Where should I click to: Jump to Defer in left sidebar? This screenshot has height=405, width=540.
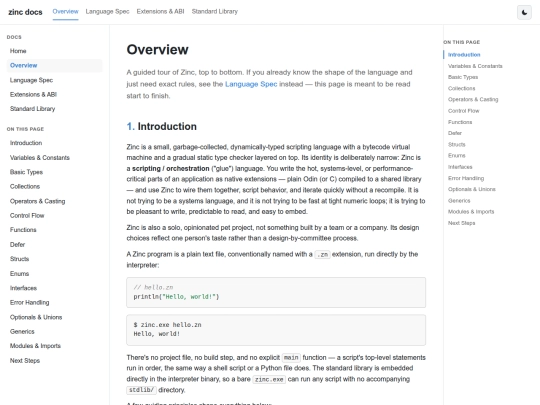54,245
